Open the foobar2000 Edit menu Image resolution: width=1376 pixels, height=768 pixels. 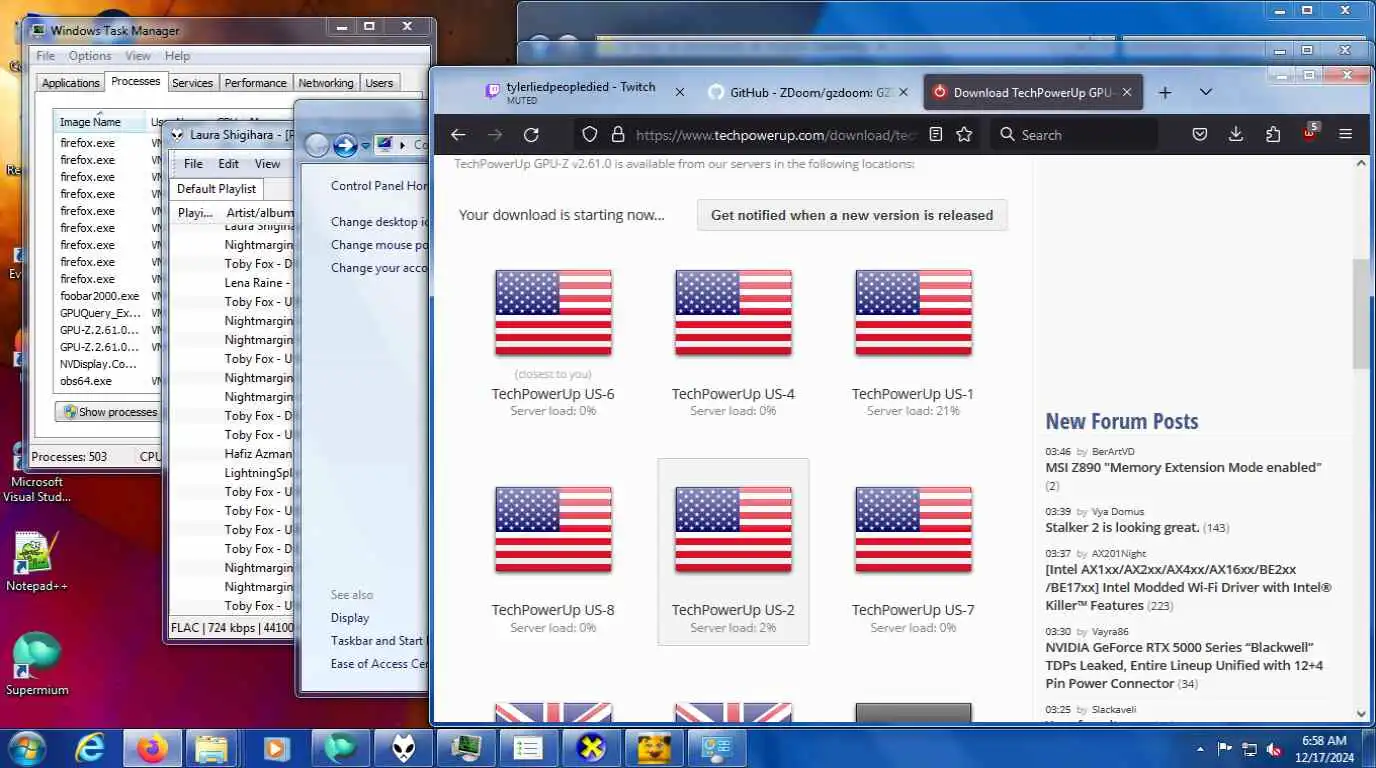pos(229,164)
